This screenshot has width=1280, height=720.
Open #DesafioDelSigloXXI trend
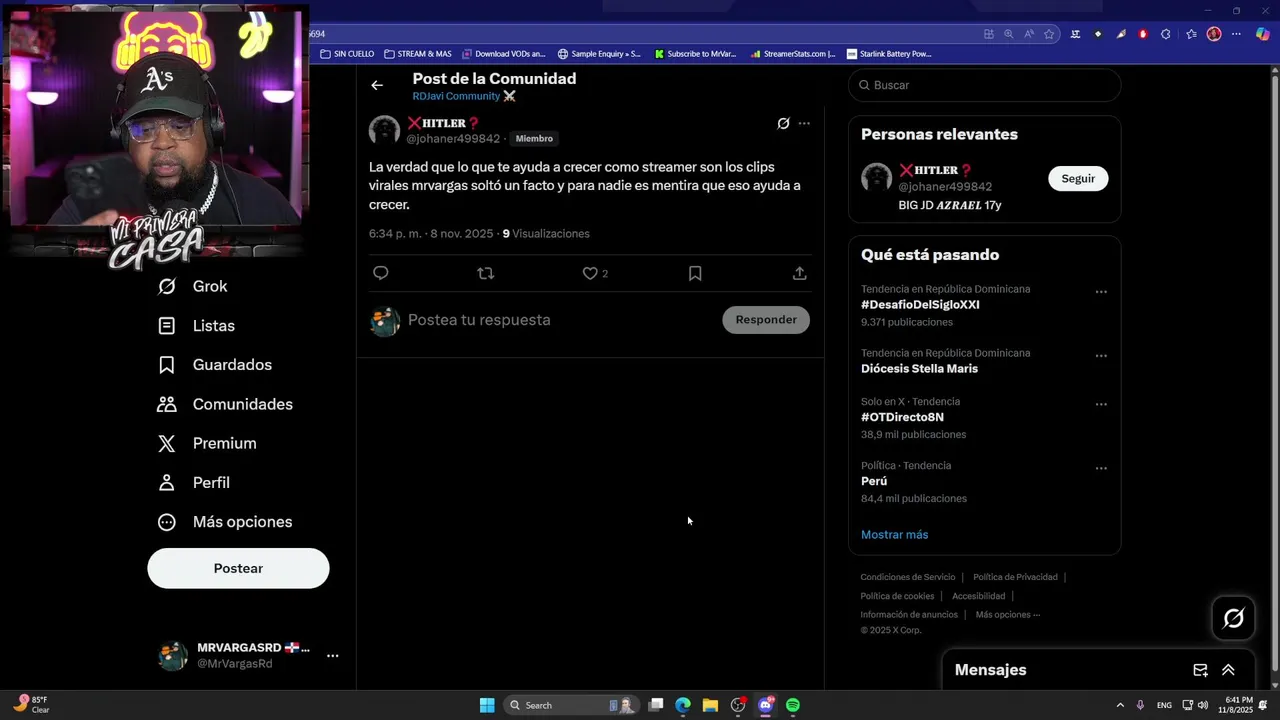[920, 305]
